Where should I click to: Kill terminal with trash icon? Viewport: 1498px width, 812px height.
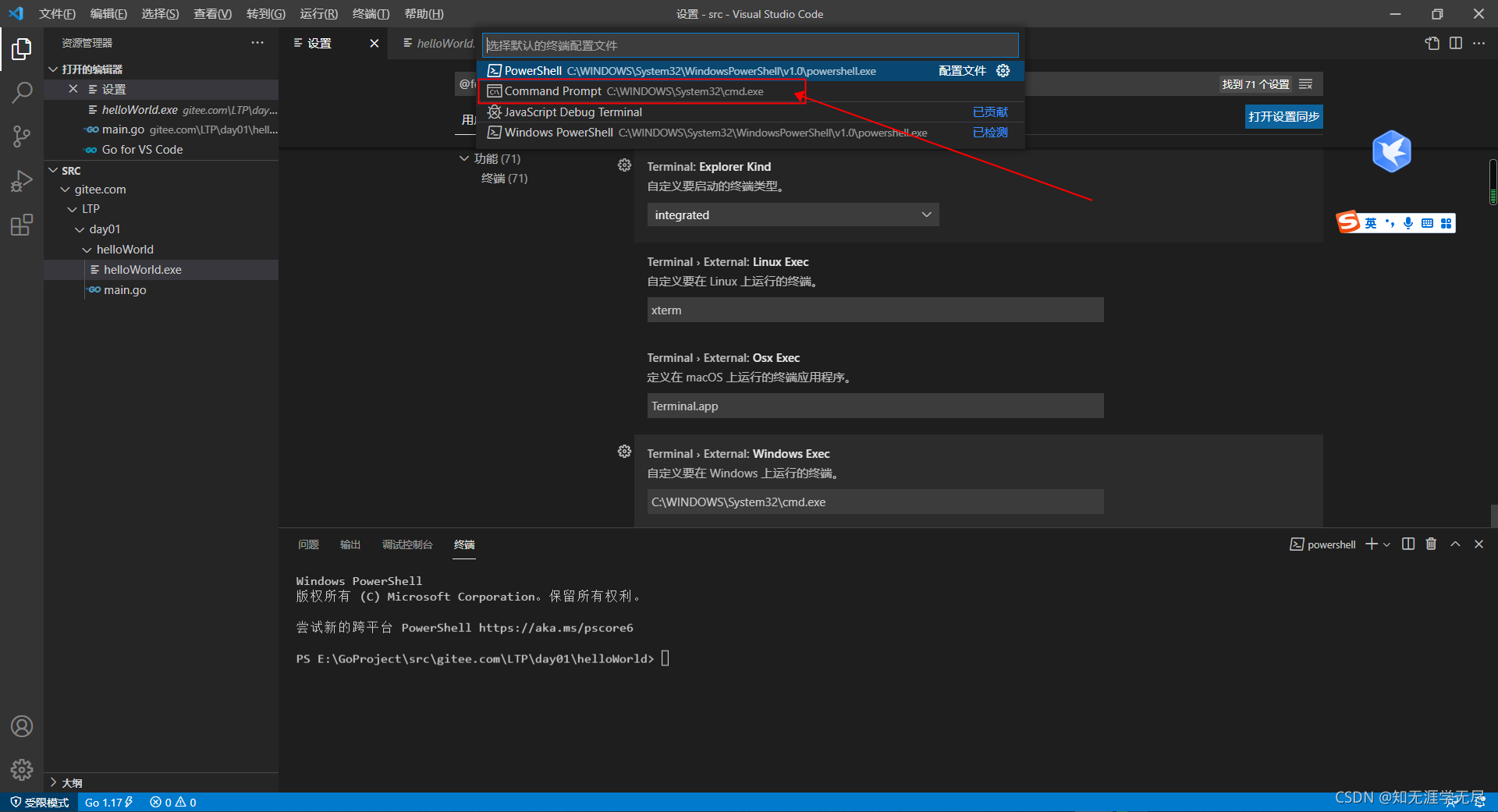pyautogui.click(x=1431, y=544)
